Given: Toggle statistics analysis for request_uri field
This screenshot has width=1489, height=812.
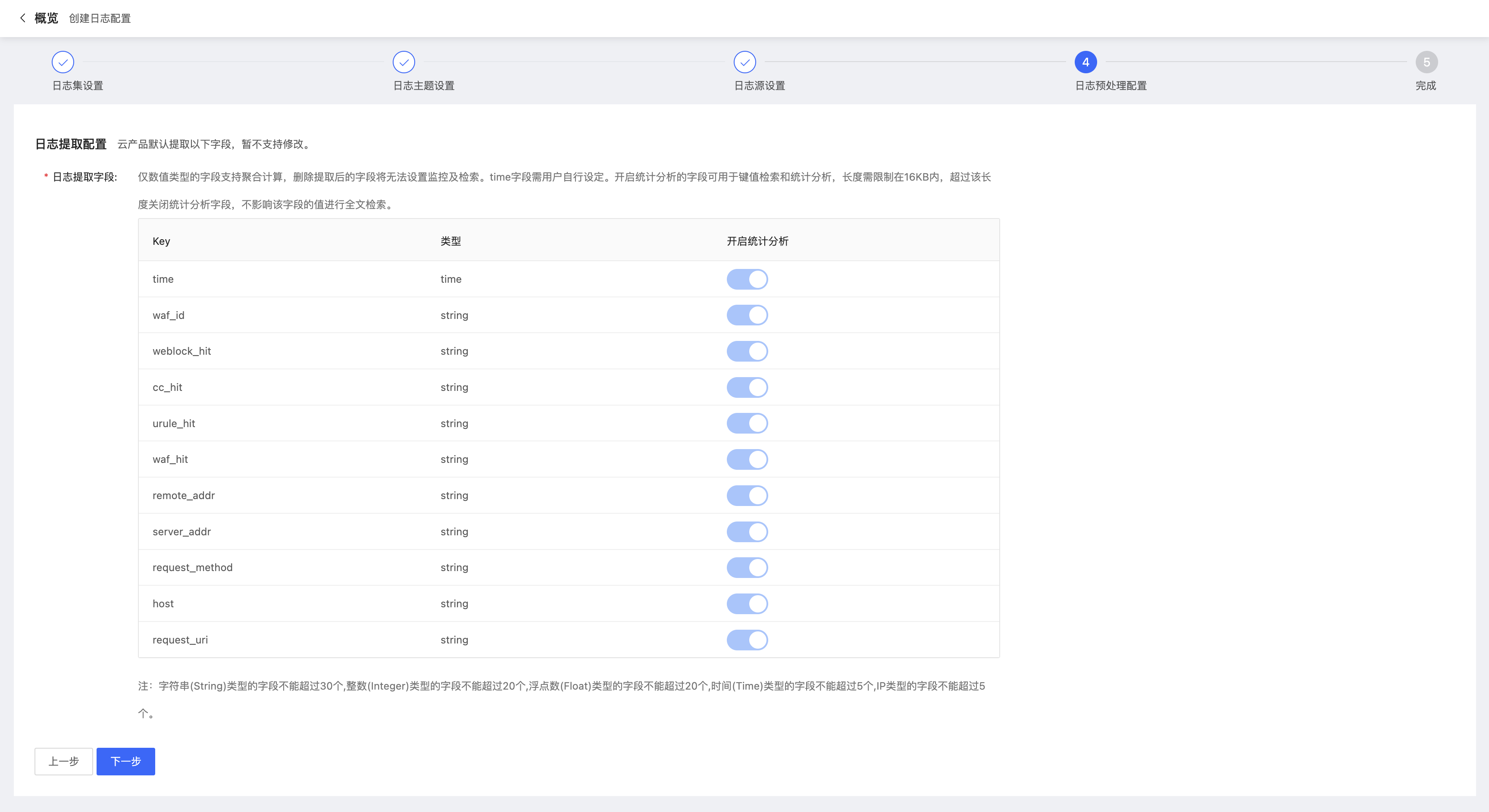Looking at the screenshot, I should click(747, 640).
